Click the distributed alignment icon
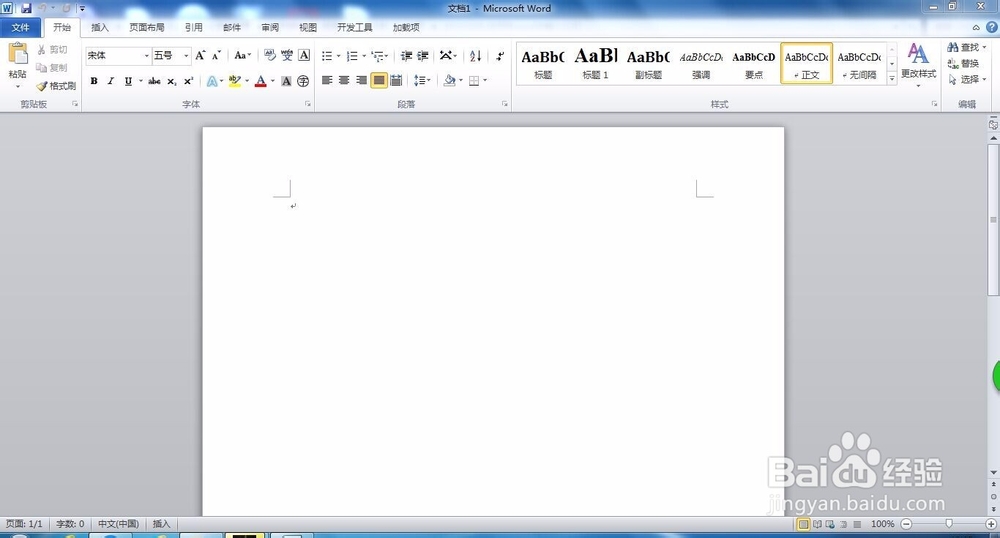This screenshot has height=538, width=1000. coord(396,80)
